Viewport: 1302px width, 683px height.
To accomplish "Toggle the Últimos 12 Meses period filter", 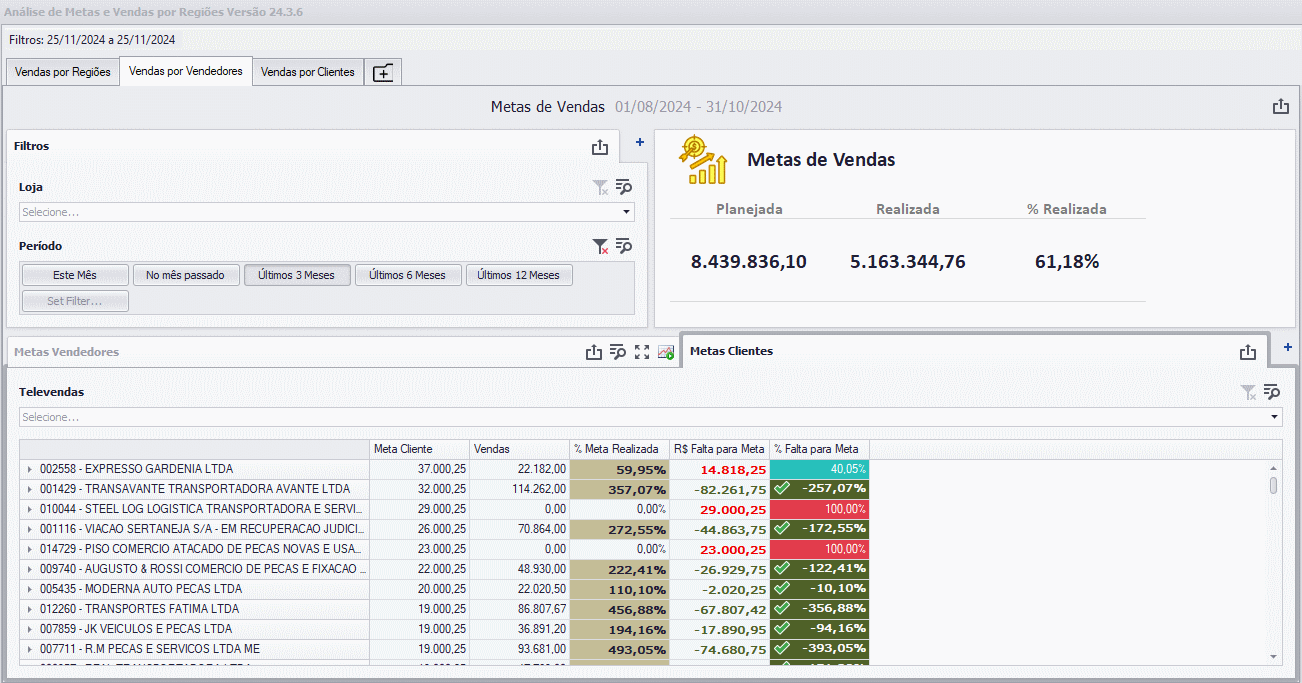I will click(x=519, y=275).
